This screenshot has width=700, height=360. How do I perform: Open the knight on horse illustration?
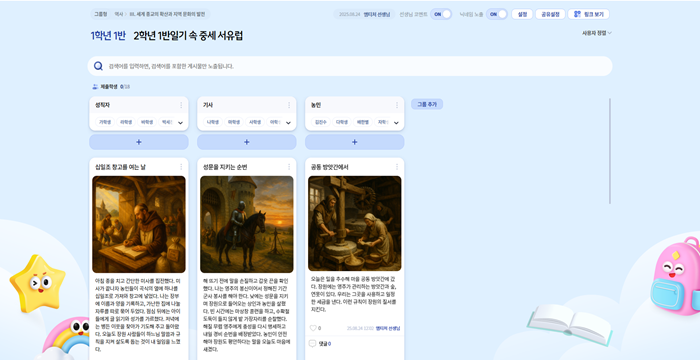click(247, 224)
